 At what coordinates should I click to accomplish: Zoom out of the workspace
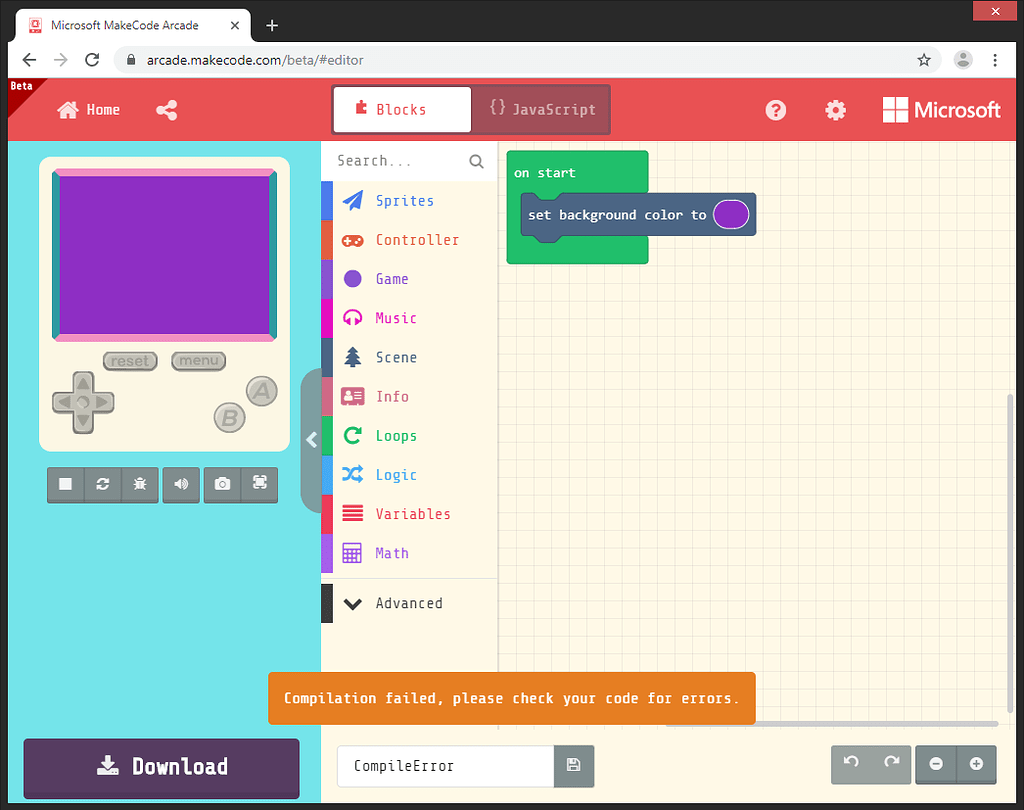[x=936, y=764]
